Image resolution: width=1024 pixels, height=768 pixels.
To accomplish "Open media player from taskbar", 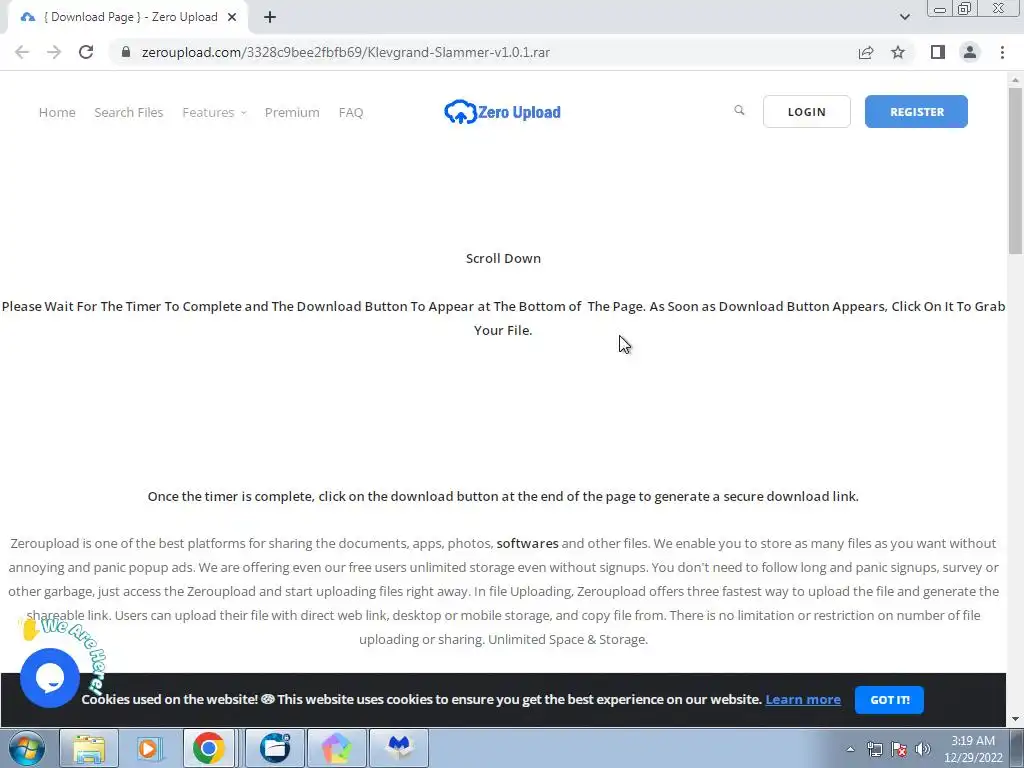I will click(148, 748).
